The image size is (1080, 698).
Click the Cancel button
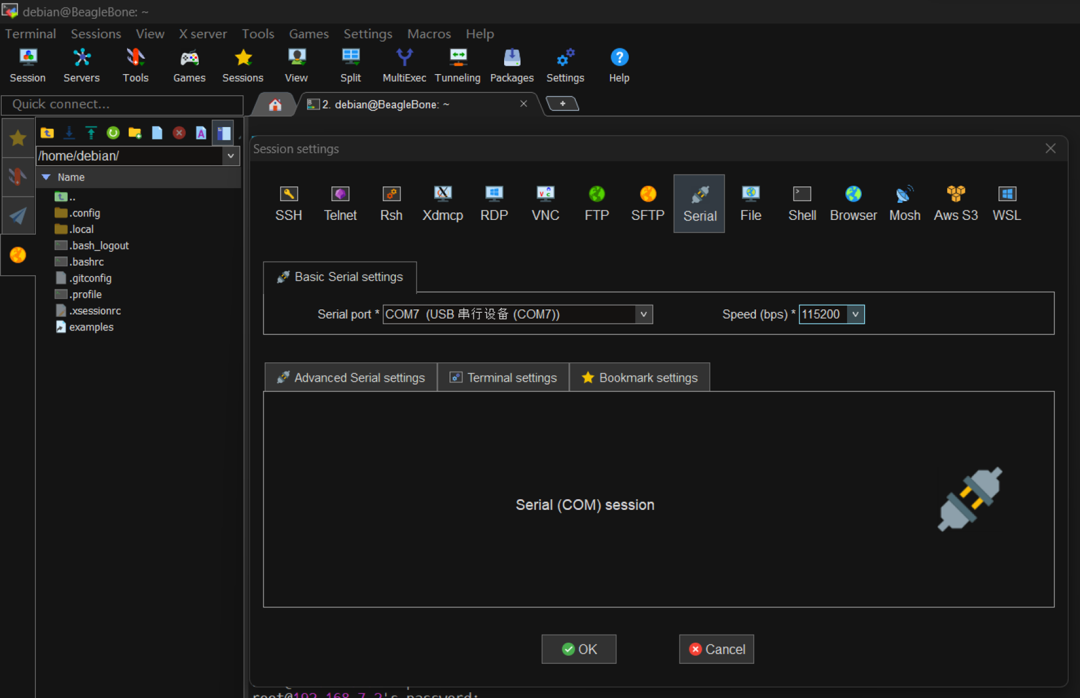pyautogui.click(x=716, y=649)
